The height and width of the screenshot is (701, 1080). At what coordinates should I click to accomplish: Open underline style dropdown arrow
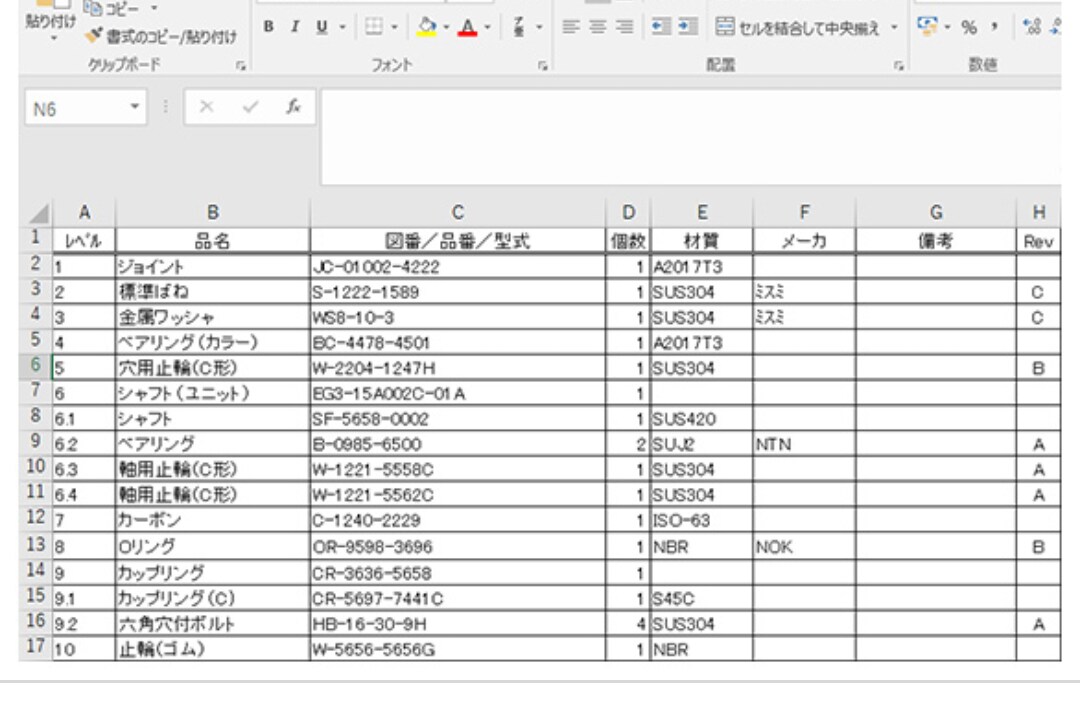342,27
